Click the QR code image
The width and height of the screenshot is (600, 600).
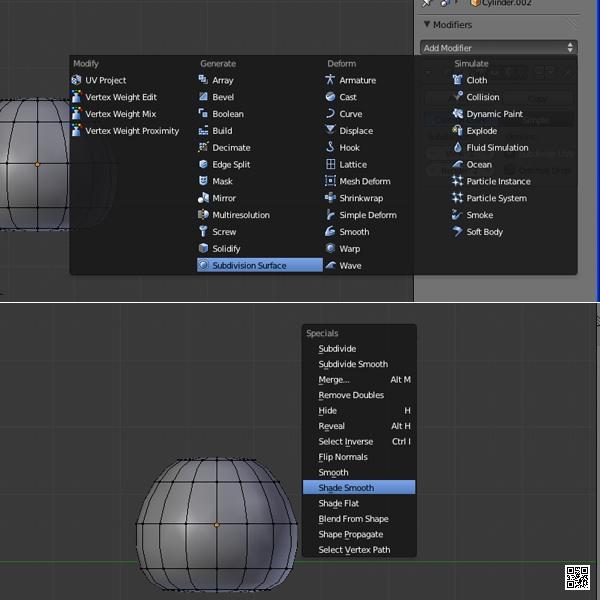(x=577, y=577)
